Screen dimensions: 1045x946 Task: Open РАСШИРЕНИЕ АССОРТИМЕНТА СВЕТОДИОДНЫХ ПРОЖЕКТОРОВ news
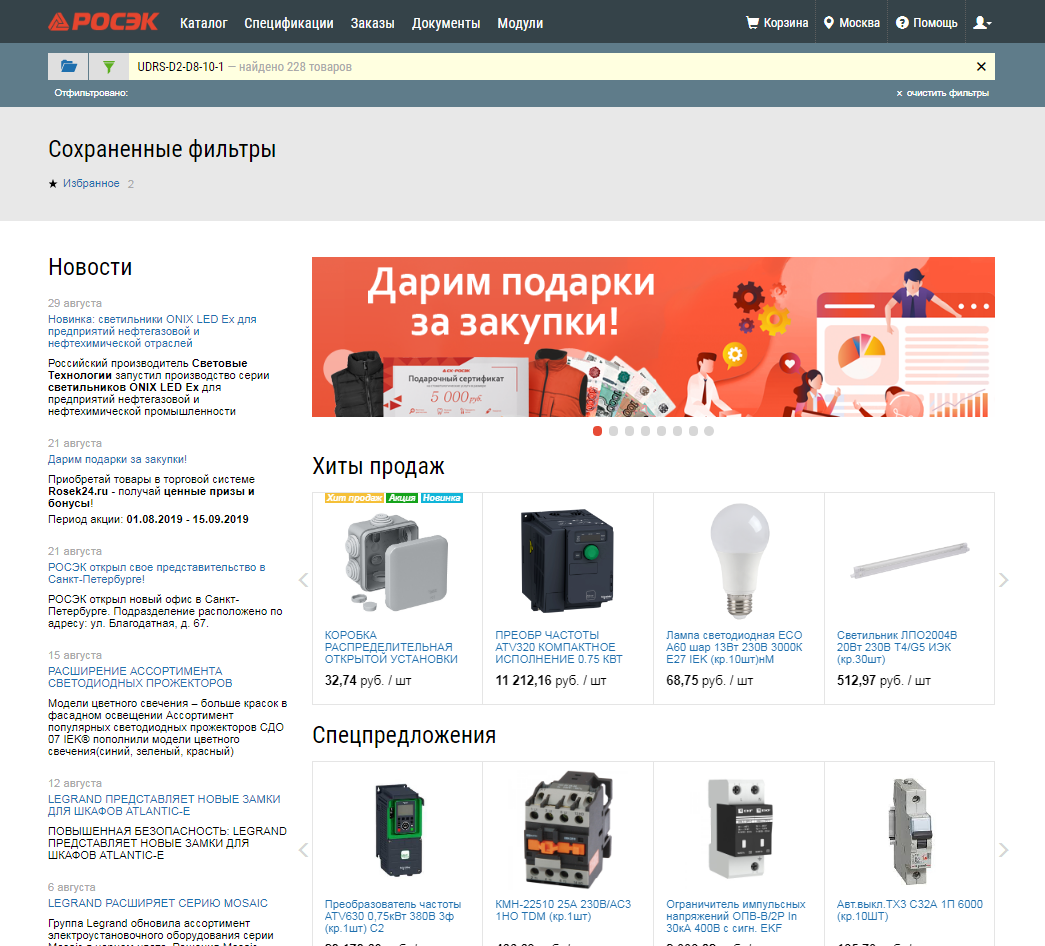point(140,677)
